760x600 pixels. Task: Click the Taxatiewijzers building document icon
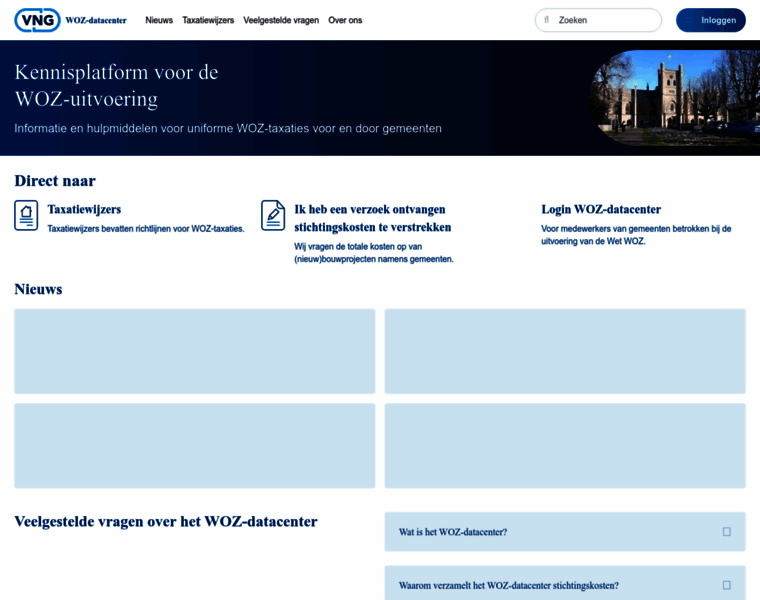(x=26, y=215)
